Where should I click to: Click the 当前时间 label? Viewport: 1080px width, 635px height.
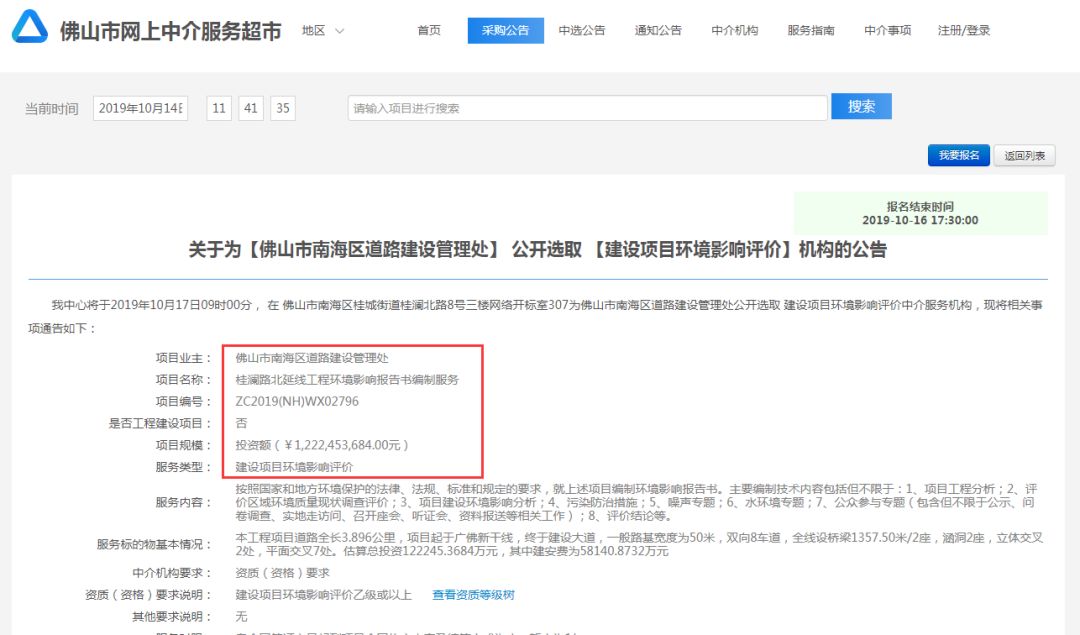tap(52, 109)
